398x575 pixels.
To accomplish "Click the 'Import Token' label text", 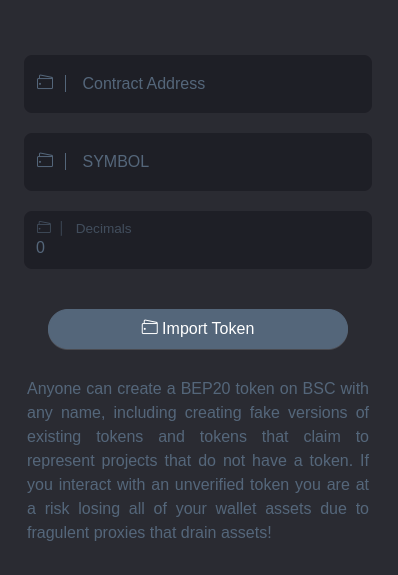I will tap(208, 328).
